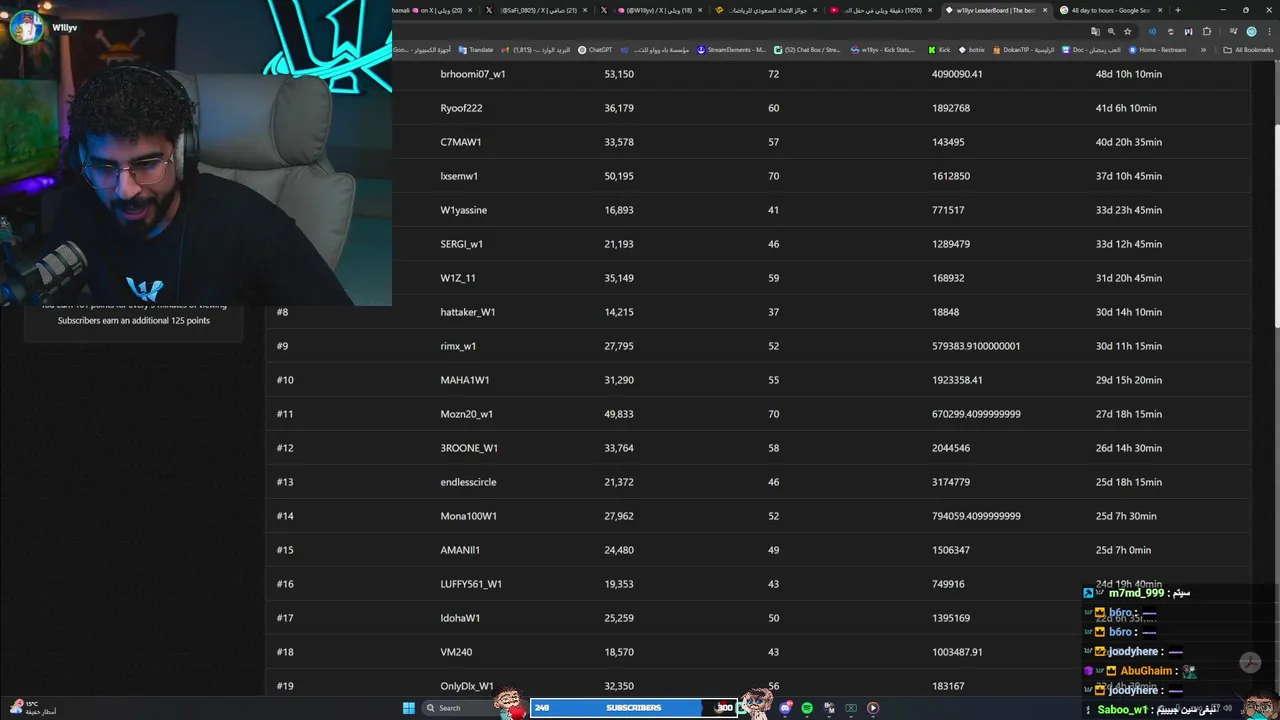Open the Chat Box / Stre... bookmark
The height and width of the screenshot is (720, 1280).
(x=807, y=50)
